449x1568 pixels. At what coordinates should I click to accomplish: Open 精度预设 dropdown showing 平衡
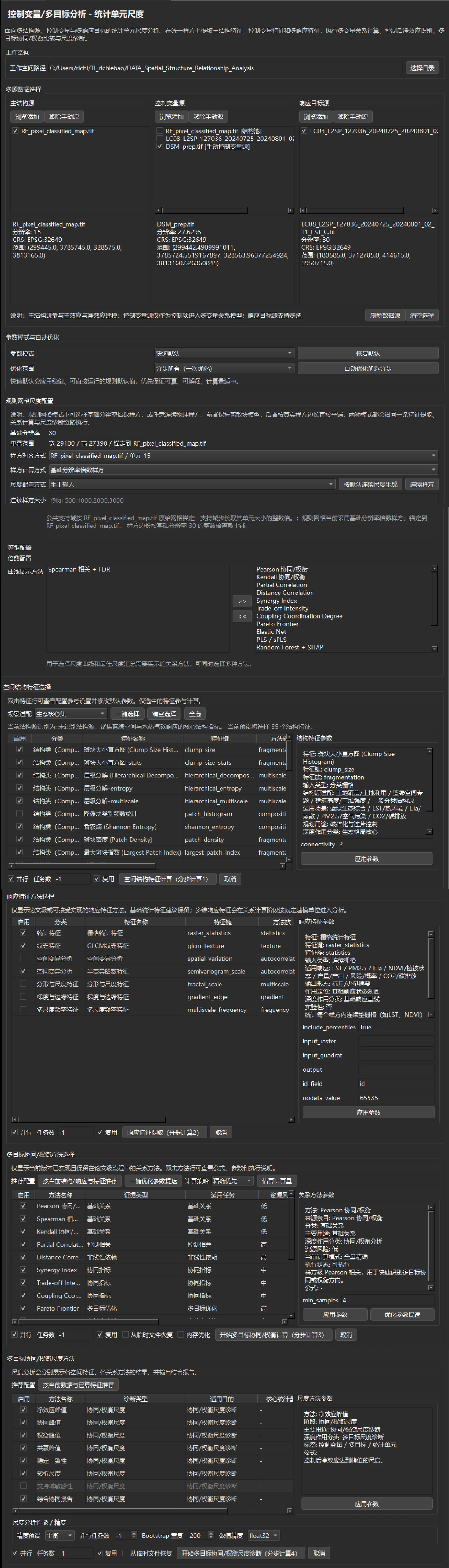click(60, 1536)
